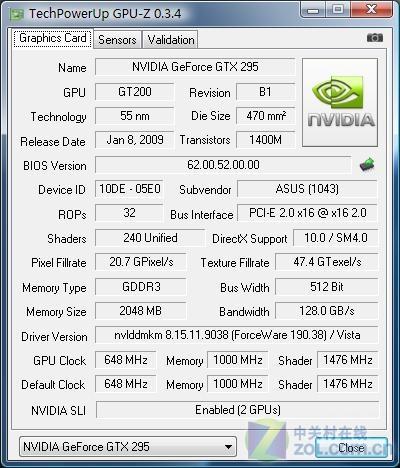
Task: Click the Bus Interface PCI-E field
Action: (307, 213)
